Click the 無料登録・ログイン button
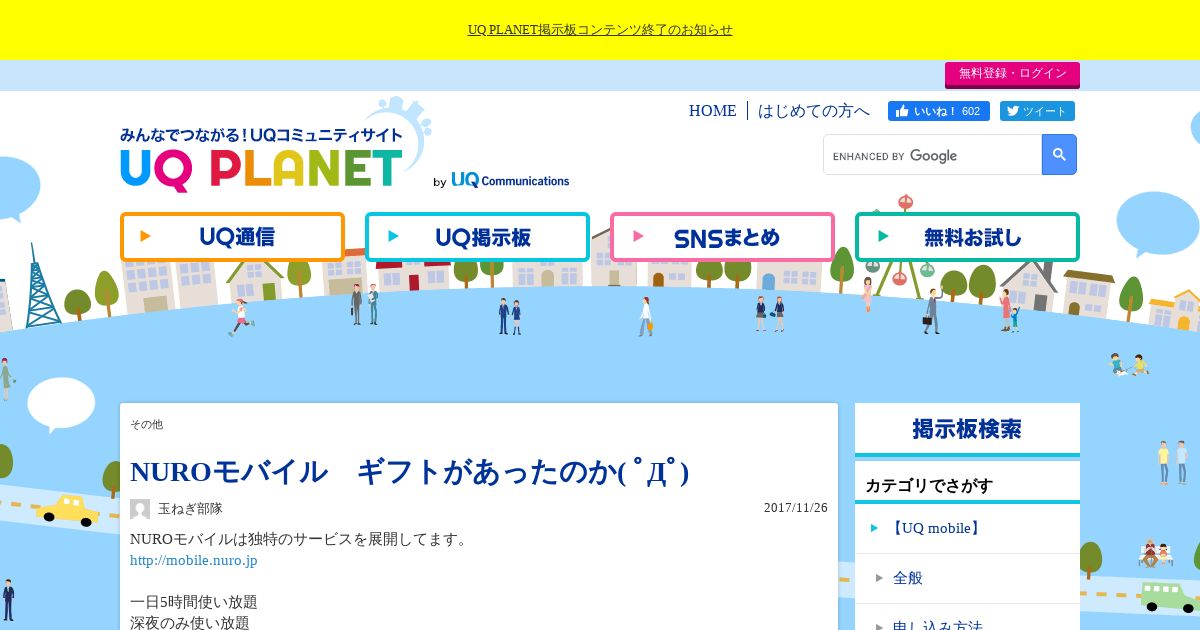This screenshot has width=1200, height=630. click(1012, 74)
